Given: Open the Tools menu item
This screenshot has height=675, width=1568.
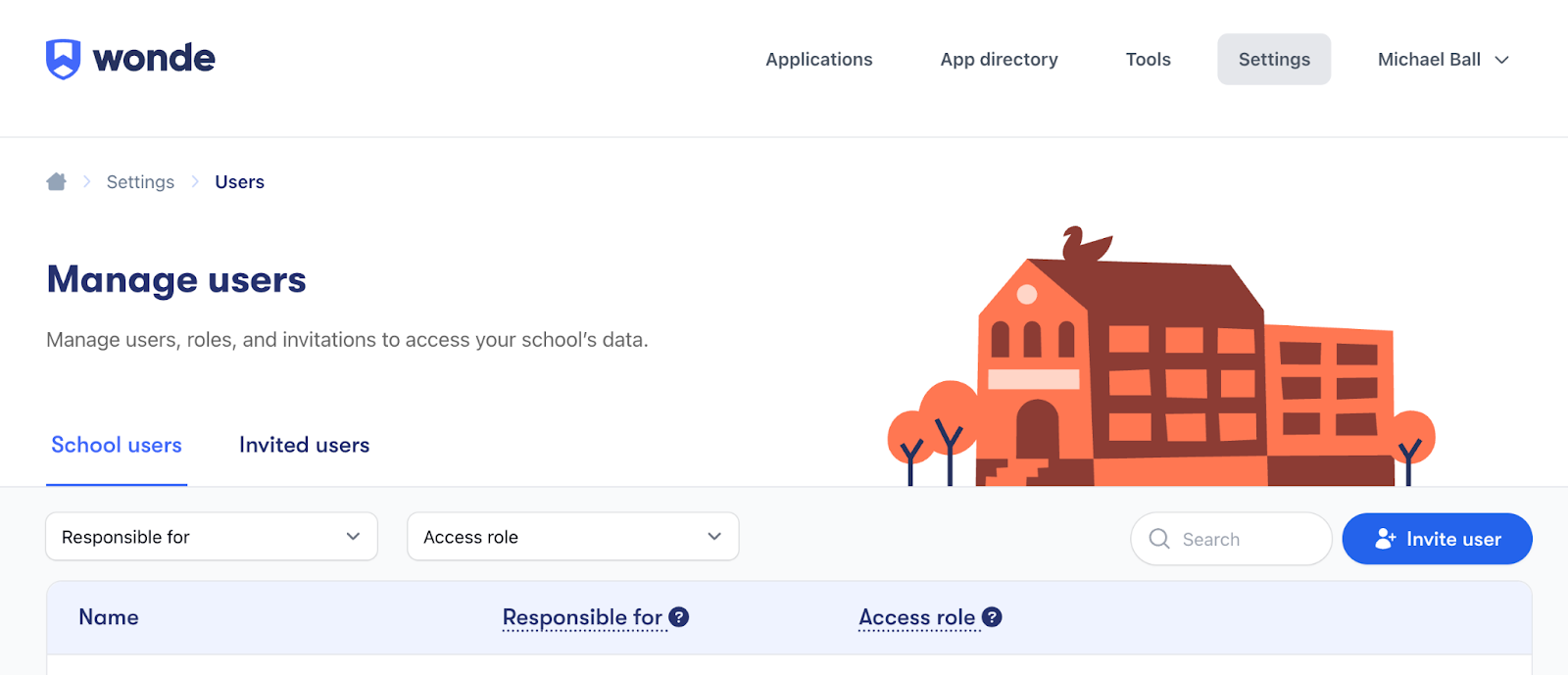Looking at the screenshot, I should click(1148, 60).
